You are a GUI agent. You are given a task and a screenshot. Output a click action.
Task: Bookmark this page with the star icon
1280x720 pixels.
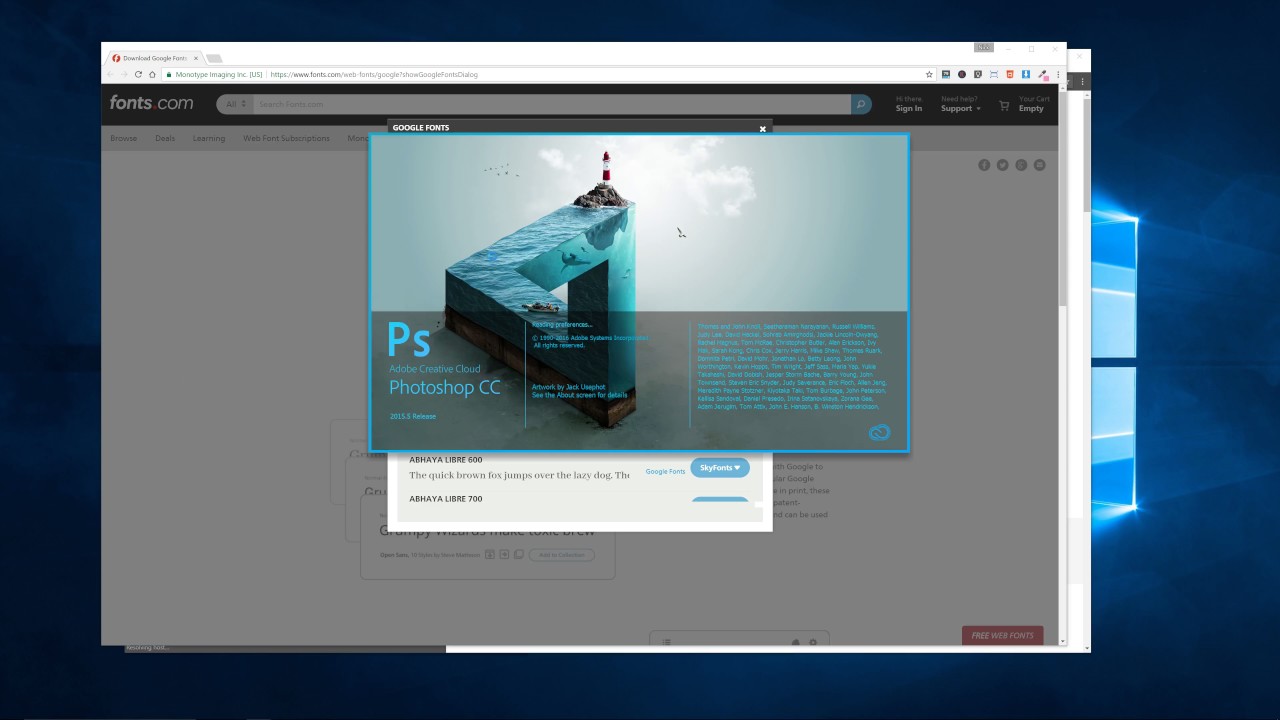(x=929, y=74)
